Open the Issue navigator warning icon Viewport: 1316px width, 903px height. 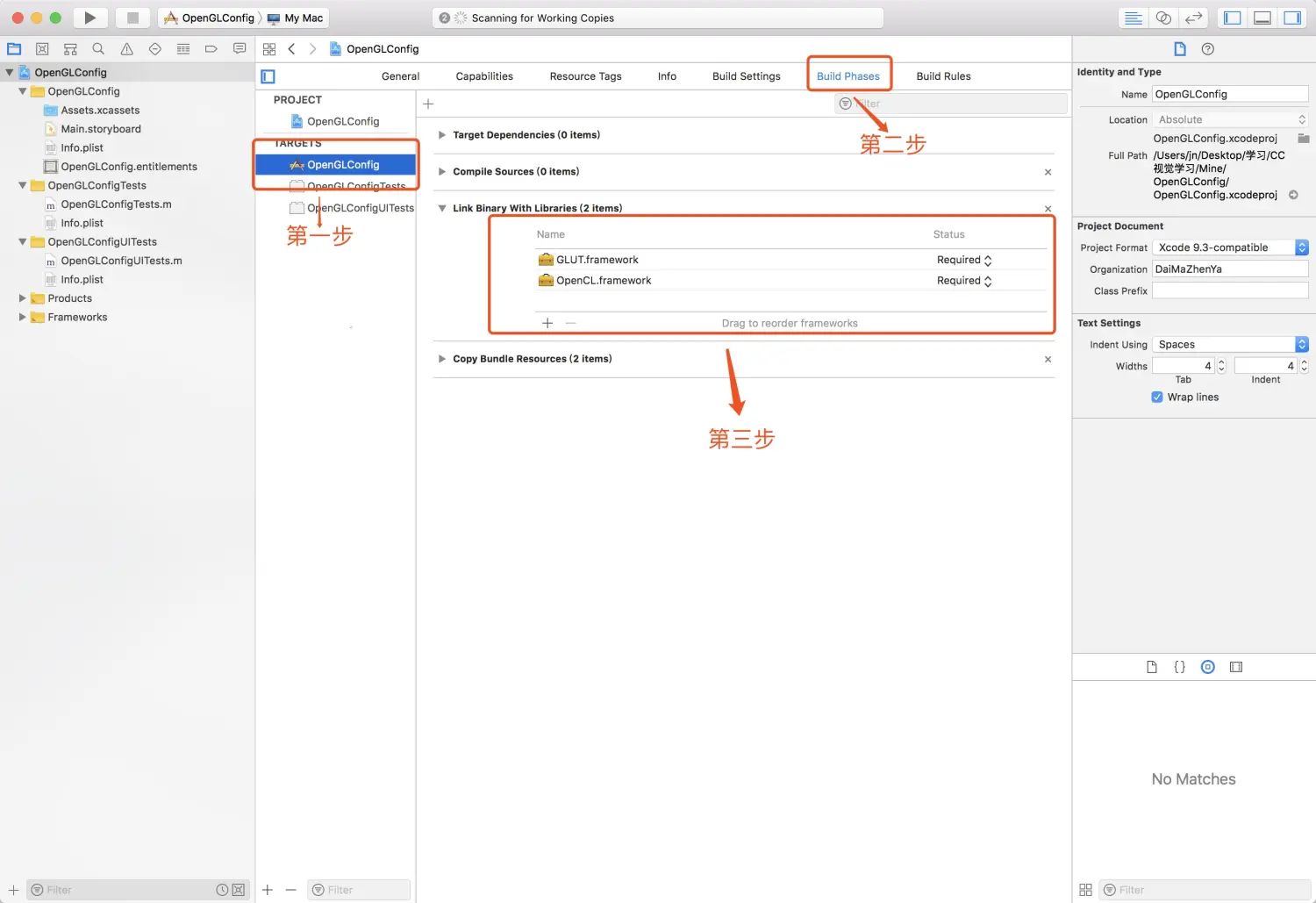[x=126, y=49]
